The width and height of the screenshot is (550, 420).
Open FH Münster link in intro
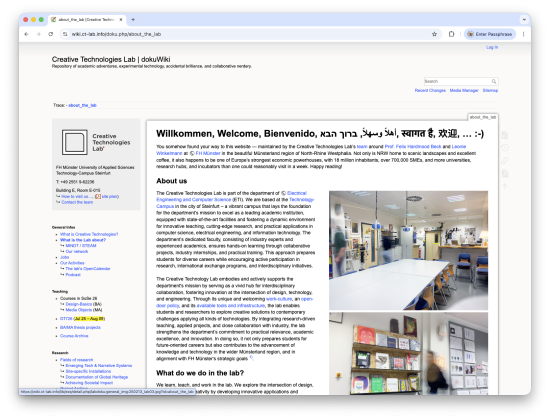[208, 153]
